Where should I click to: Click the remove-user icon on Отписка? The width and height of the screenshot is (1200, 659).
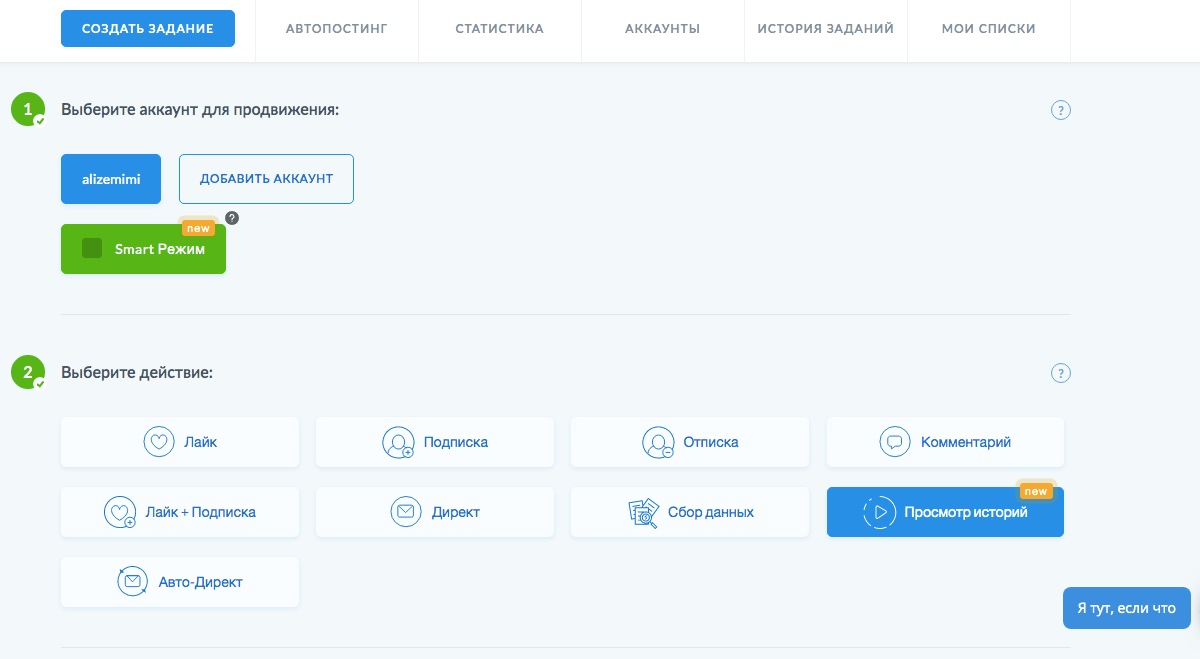(x=658, y=442)
